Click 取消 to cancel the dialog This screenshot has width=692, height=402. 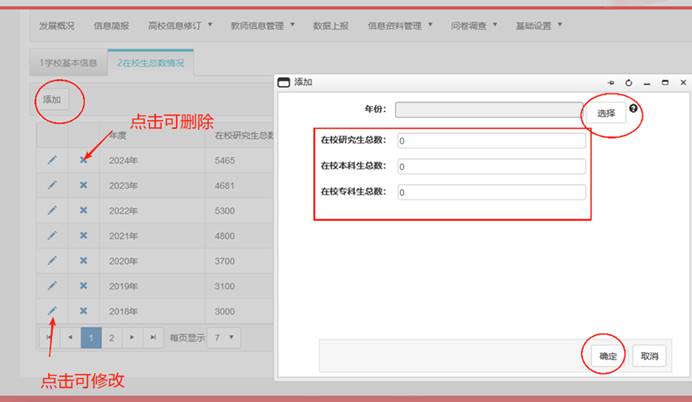pyautogui.click(x=649, y=356)
